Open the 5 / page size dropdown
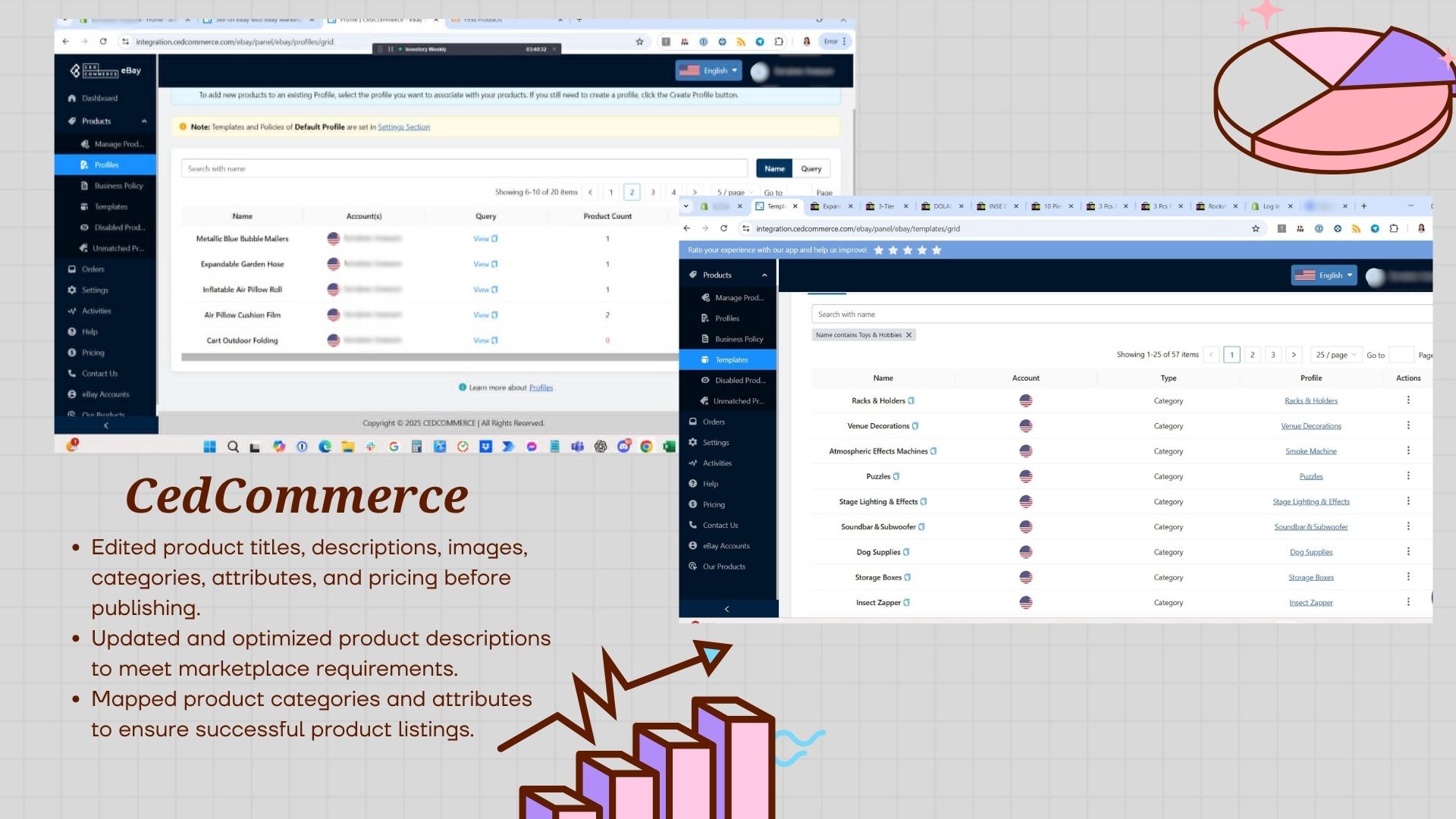The height and width of the screenshot is (819, 1456). click(734, 193)
